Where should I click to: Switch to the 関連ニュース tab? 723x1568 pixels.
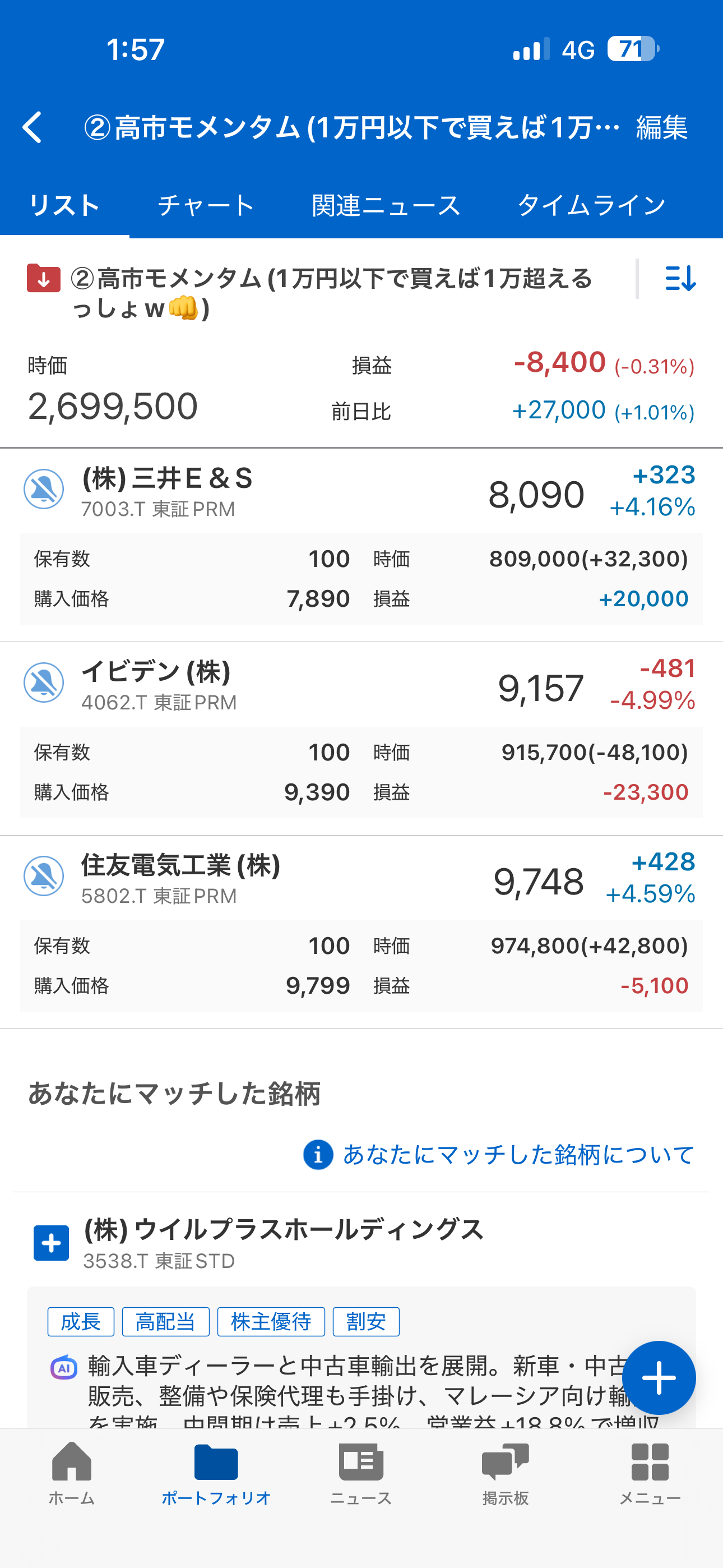click(386, 205)
